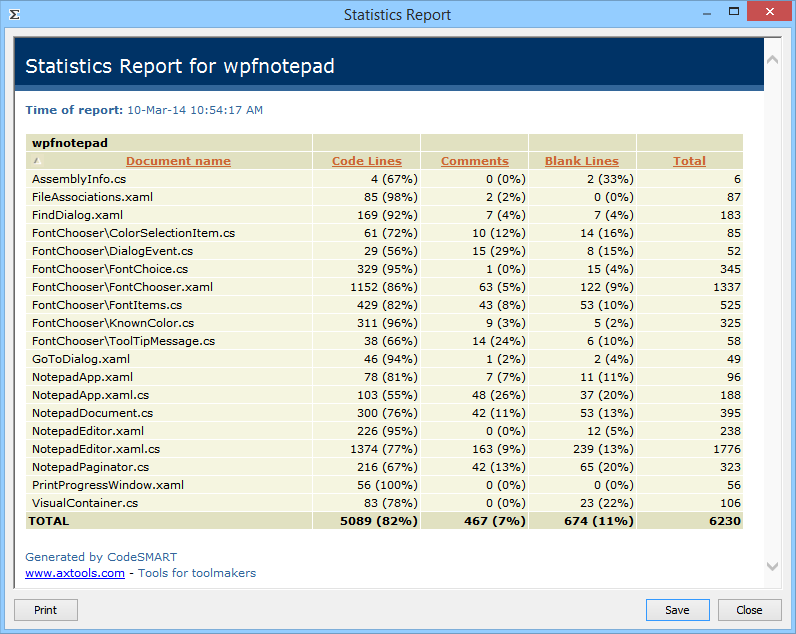Click the sigma application icon in title bar

pyautogui.click(x=14, y=14)
